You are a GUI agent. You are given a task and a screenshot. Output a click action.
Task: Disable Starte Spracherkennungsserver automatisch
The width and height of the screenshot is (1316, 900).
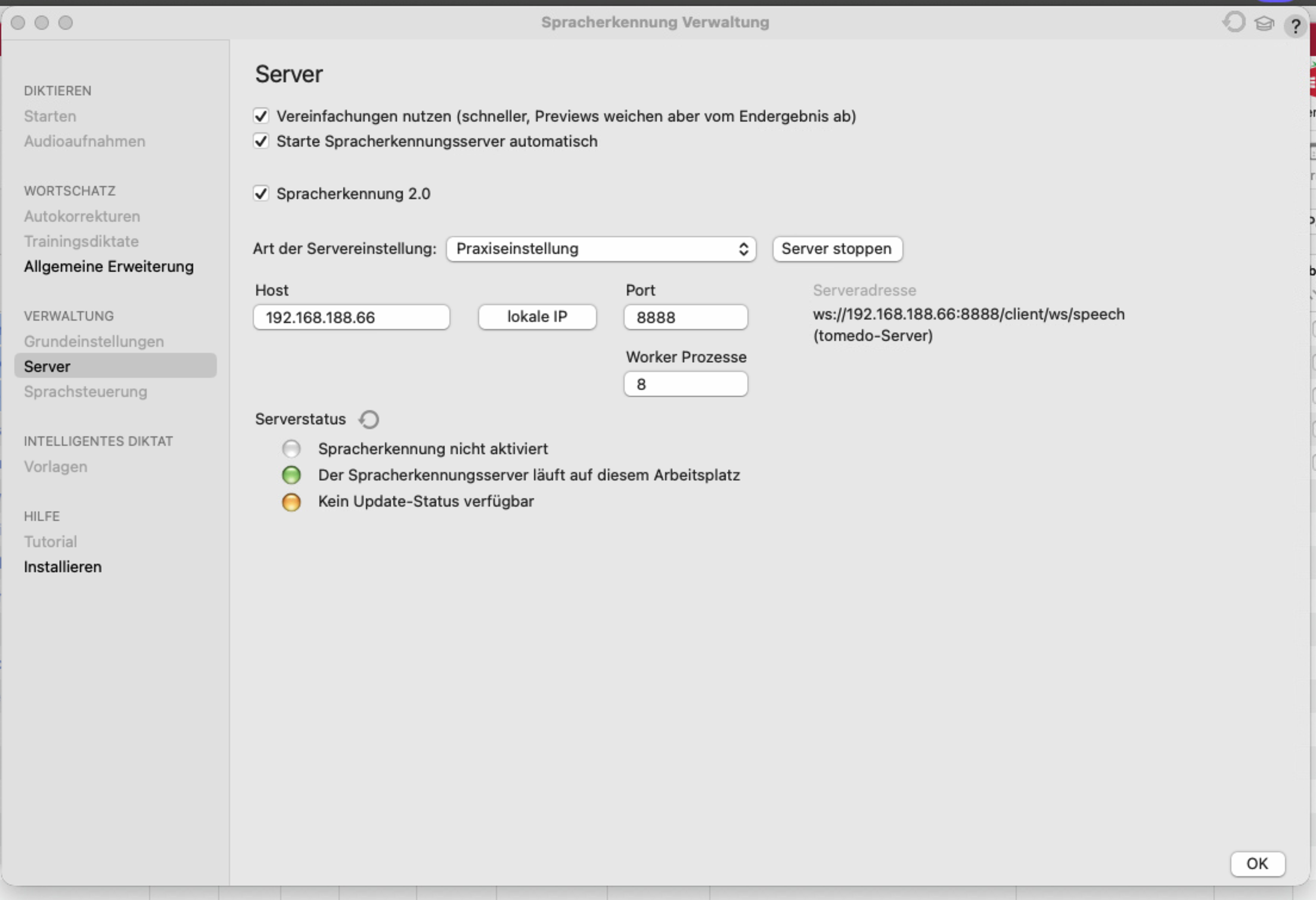(261, 141)
